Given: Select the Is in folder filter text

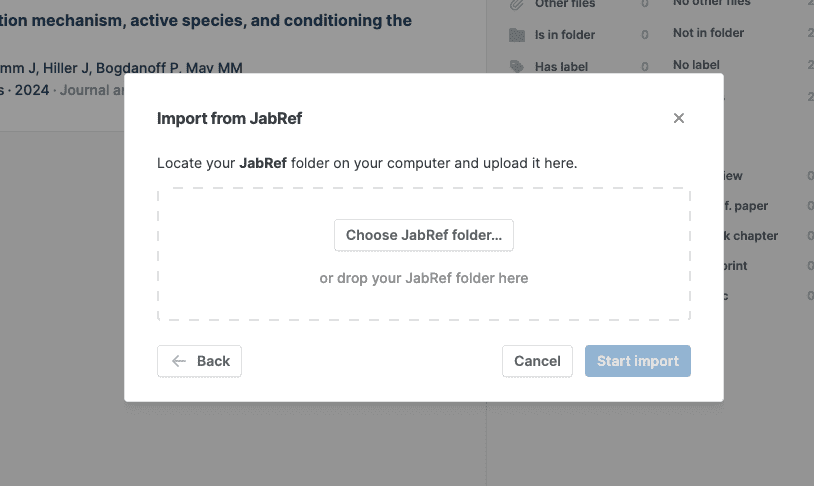Looking at the screenshot, I should pos(565,35).
